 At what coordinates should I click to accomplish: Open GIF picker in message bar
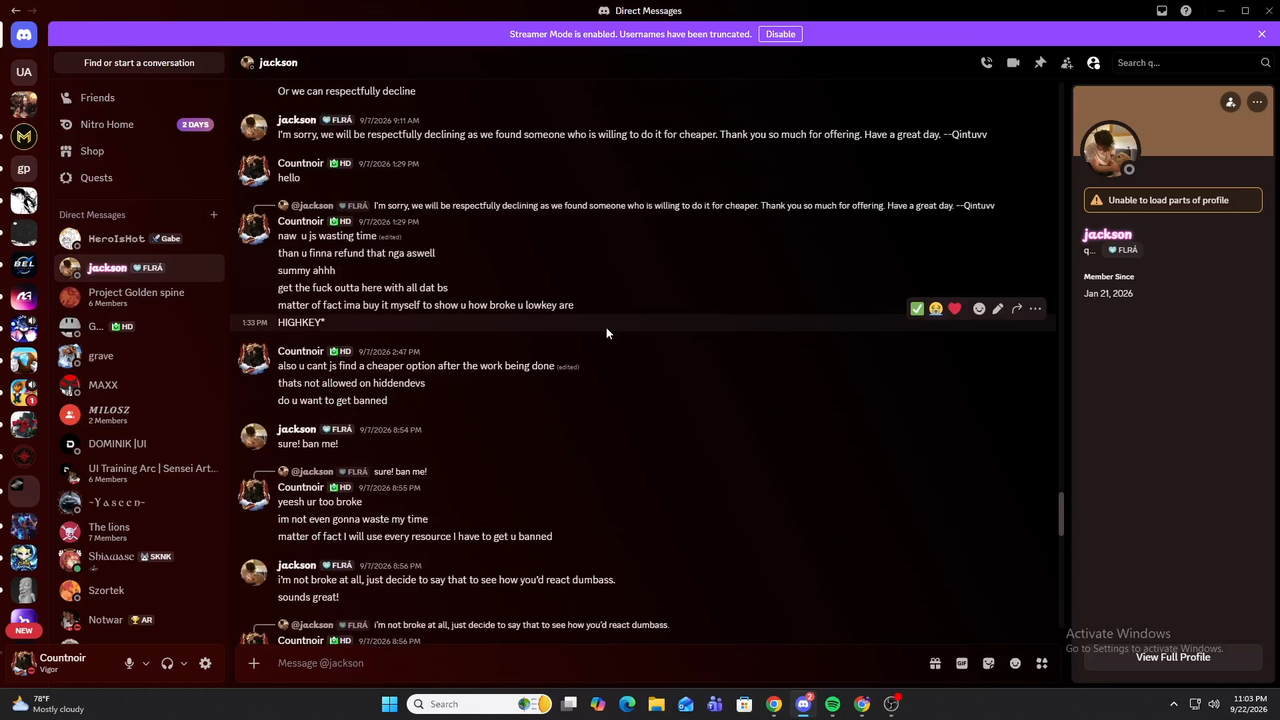point(962,663)
